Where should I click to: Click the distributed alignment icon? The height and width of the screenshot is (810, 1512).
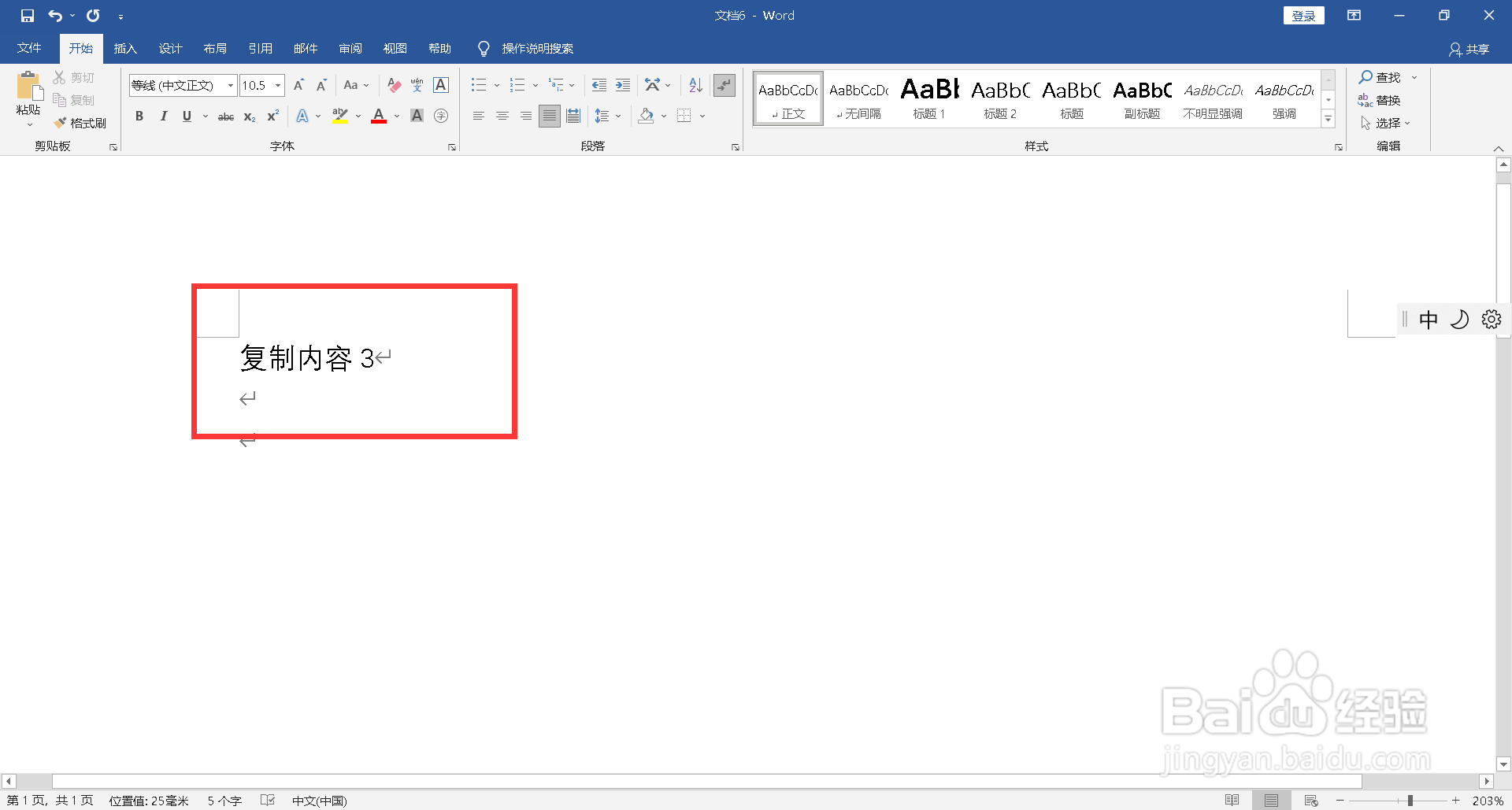573,116
